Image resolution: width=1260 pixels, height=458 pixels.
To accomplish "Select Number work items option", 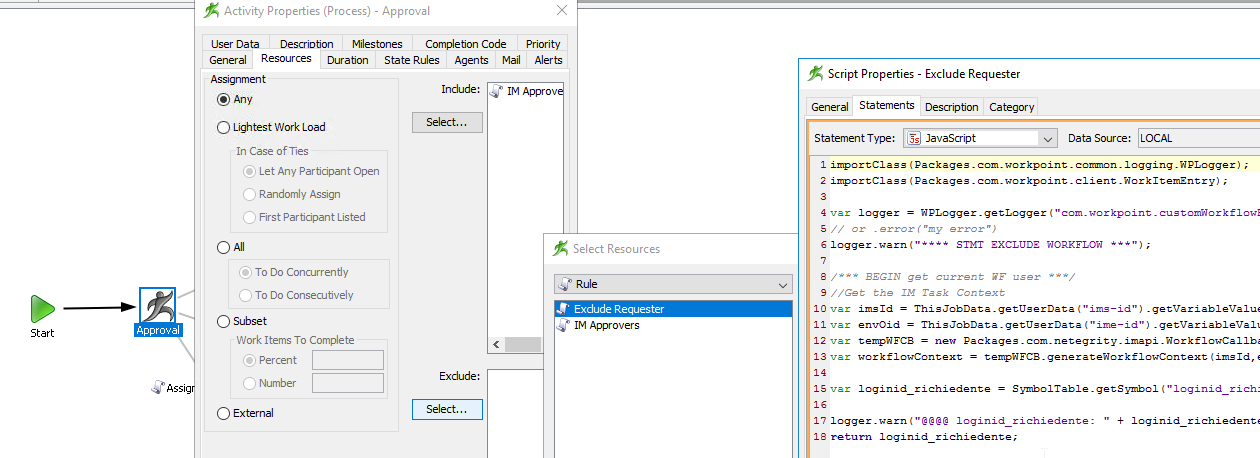I will tap(249, 383).
